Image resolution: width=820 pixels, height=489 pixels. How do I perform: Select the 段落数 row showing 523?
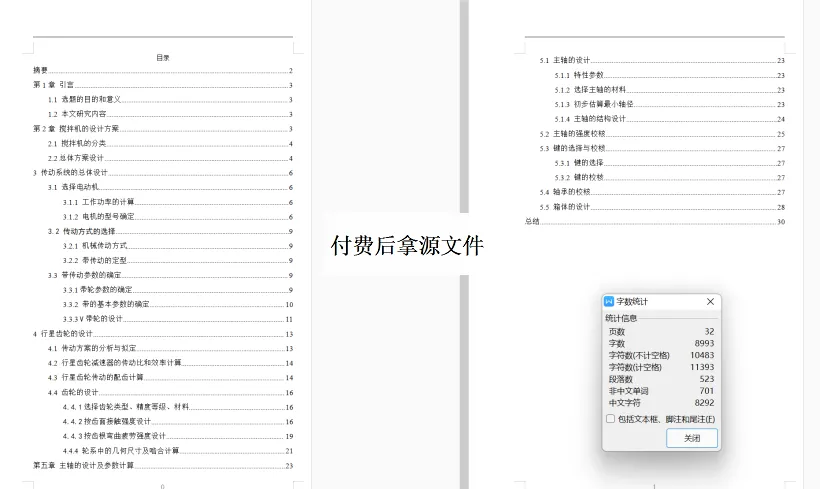pyautogui.click(x=662, y=379)
